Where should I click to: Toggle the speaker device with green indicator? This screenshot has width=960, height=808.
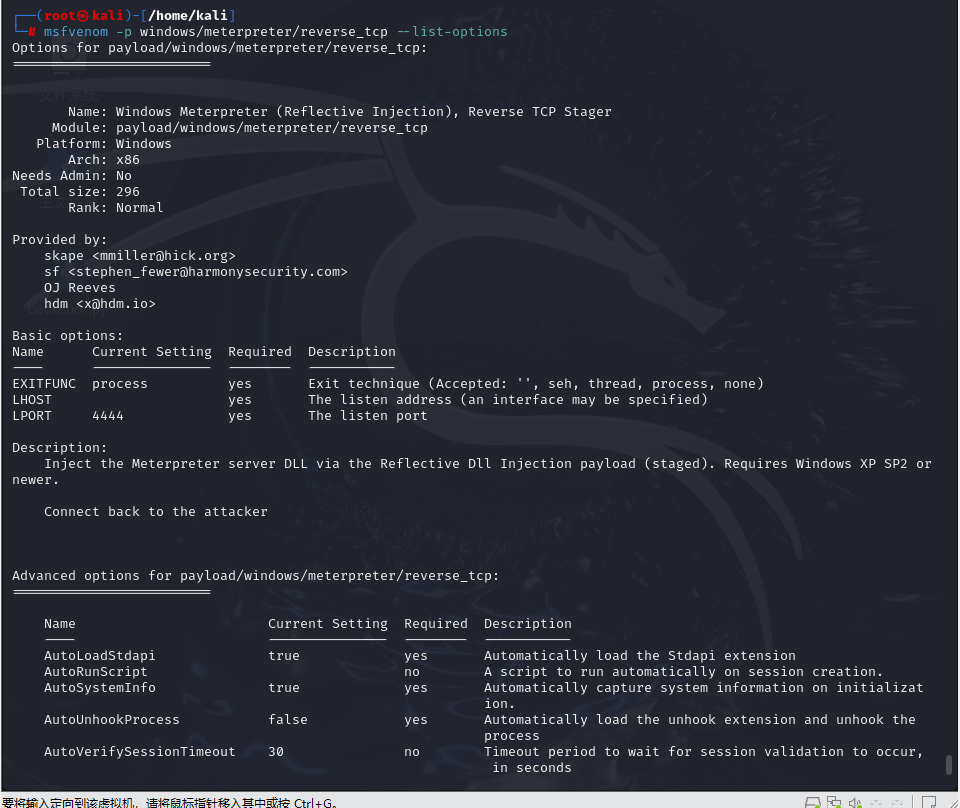click(855, 800)
